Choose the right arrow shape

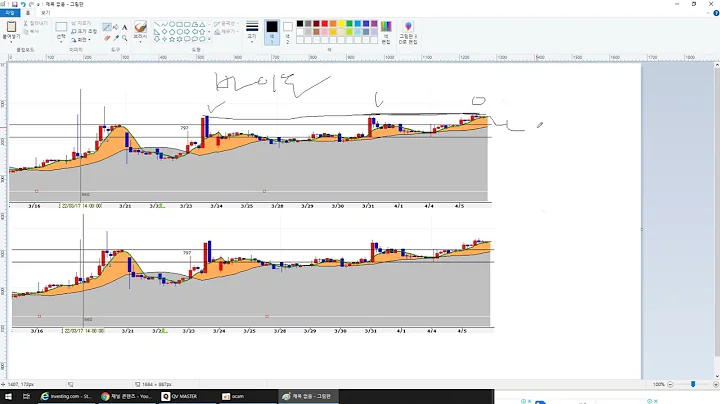click(187, 32)
